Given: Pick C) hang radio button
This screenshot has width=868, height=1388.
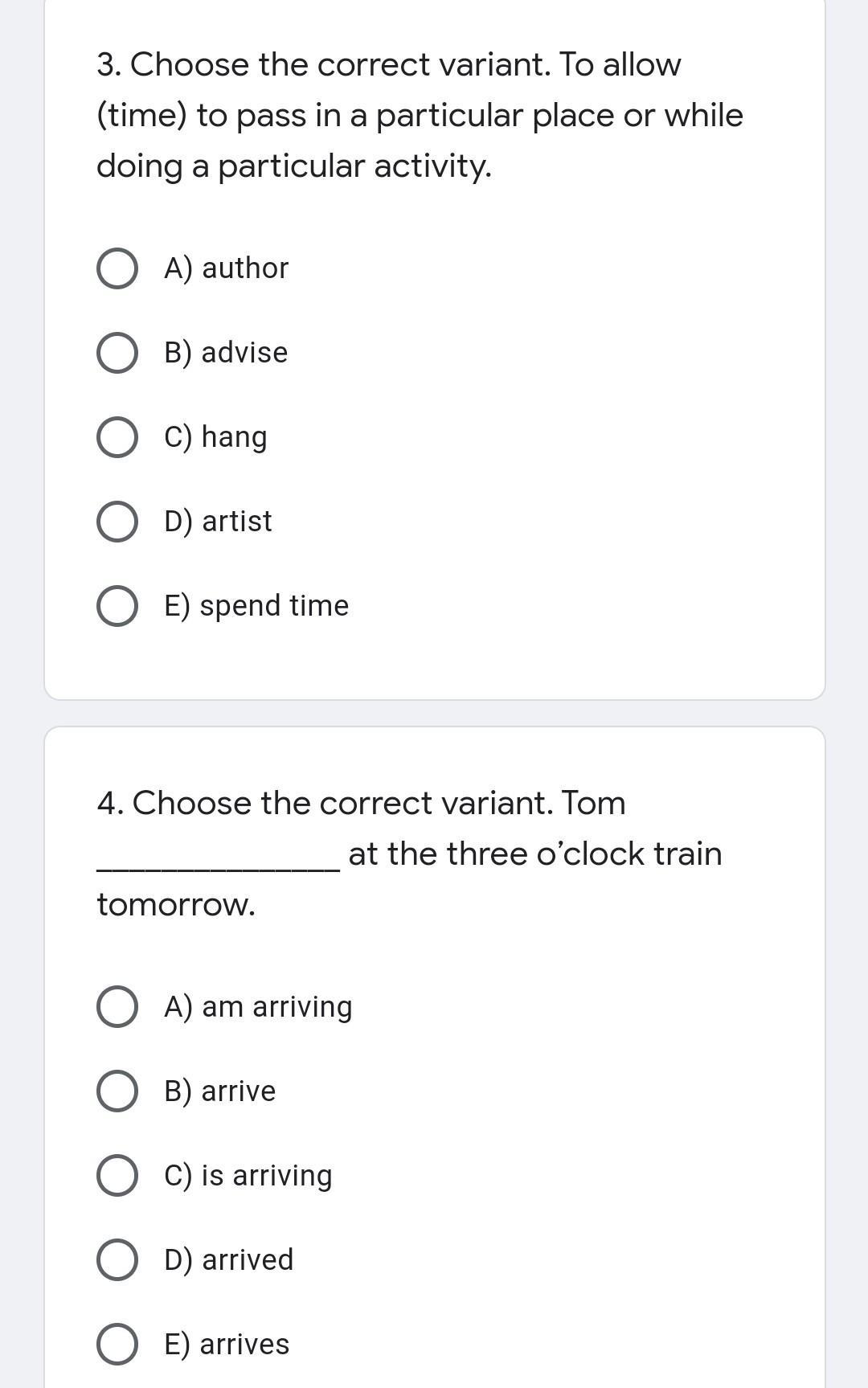Looking at the screenshot, I should tap(117, 437).
